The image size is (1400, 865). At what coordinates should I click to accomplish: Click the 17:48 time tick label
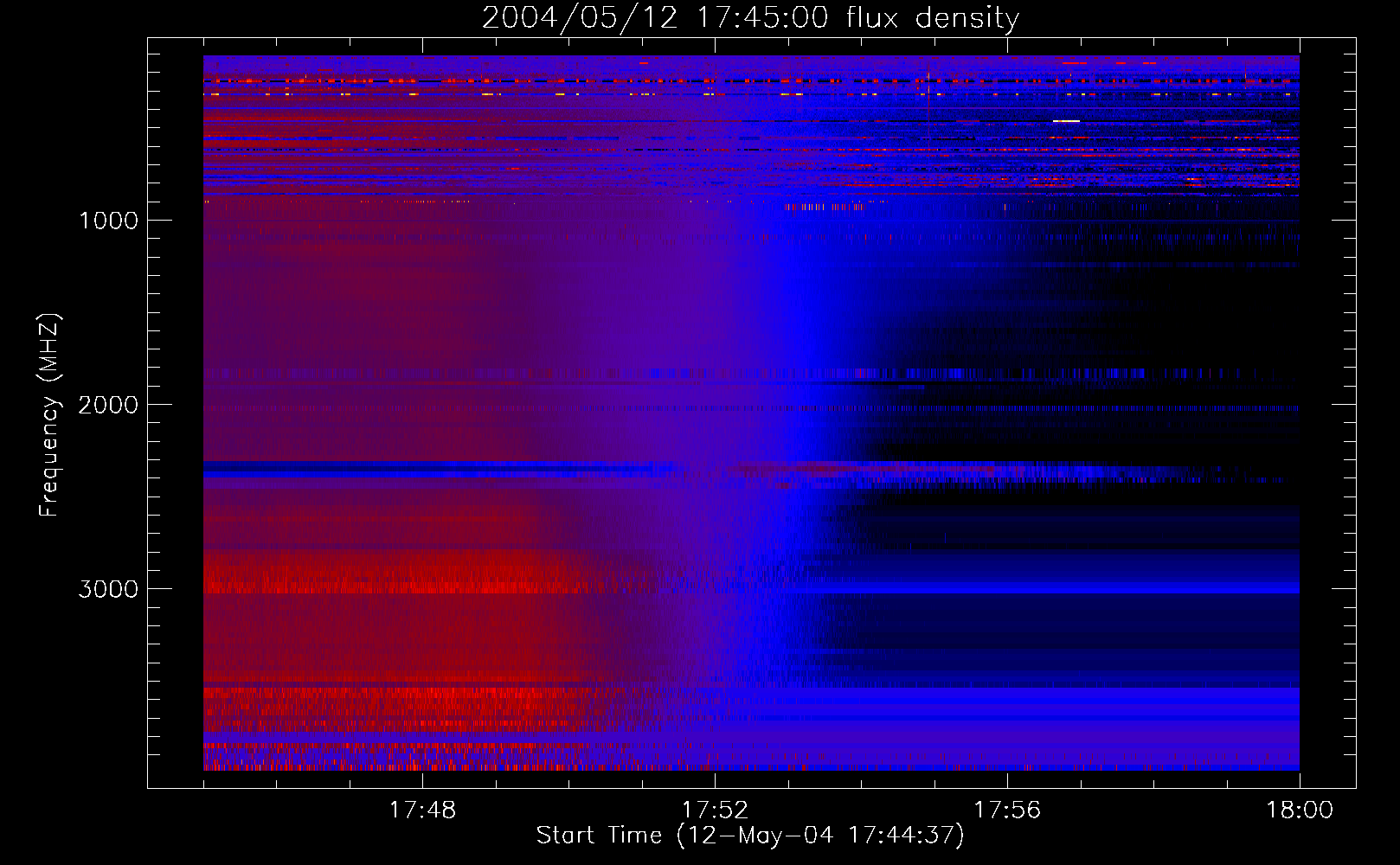click(x=422, y=811)
